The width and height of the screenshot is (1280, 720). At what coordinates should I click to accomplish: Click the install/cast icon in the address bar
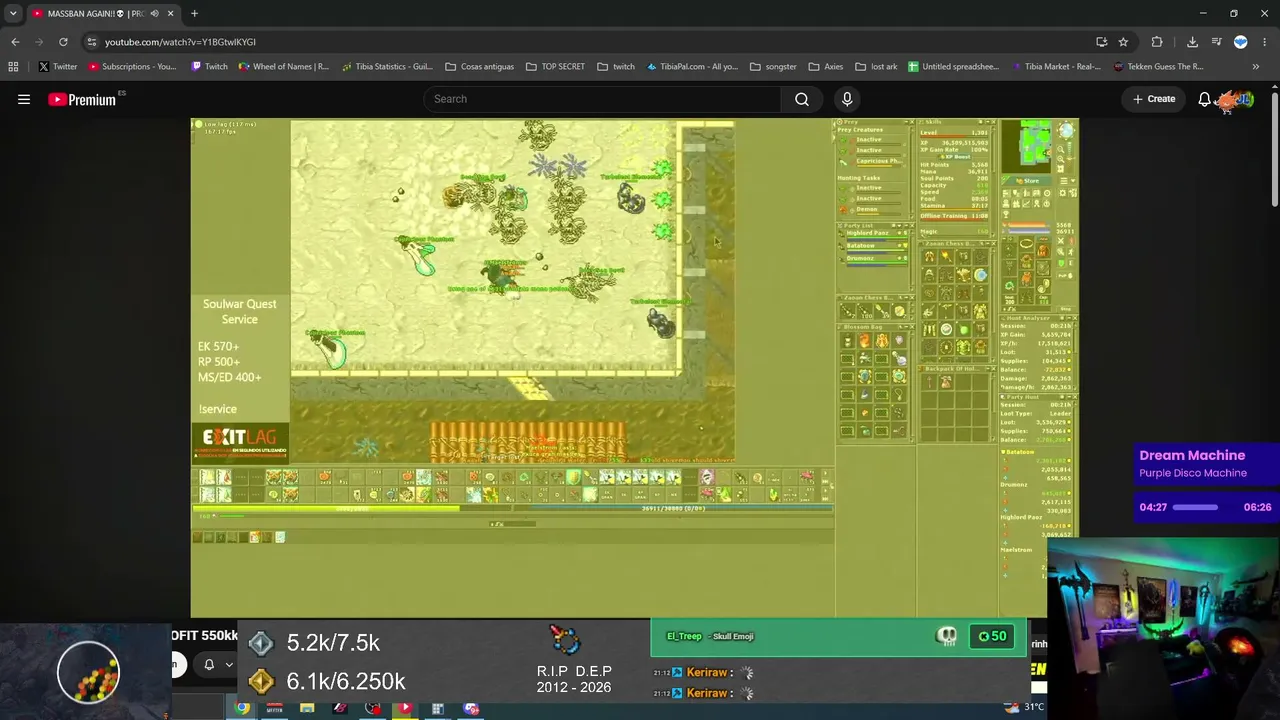click(1101, 42)
